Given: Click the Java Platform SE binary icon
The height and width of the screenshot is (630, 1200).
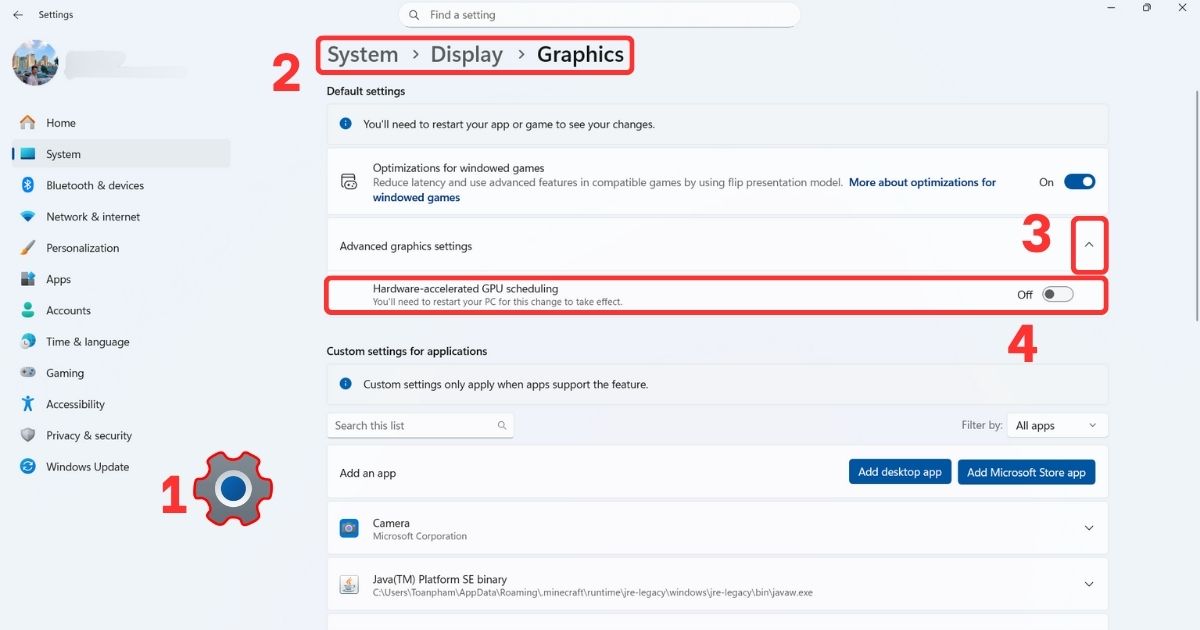Looking at the screenshot, I should tap(349, 585).
